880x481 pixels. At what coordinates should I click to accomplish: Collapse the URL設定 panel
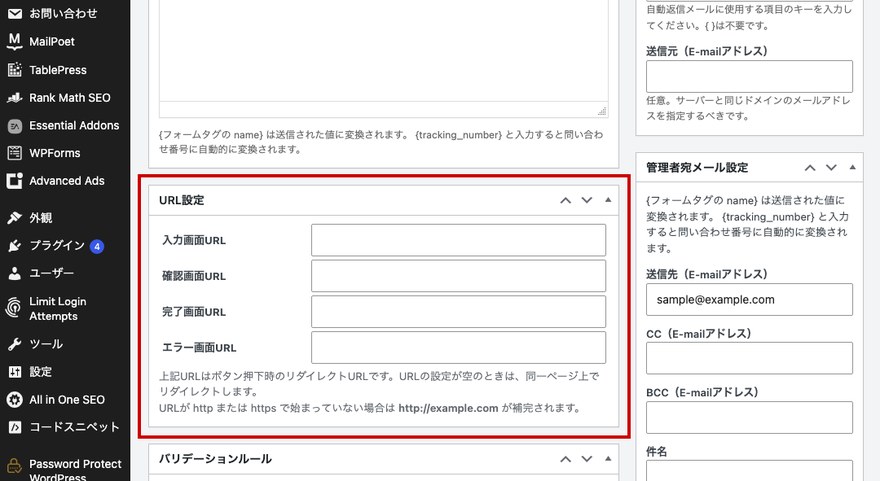coord(608,200)
